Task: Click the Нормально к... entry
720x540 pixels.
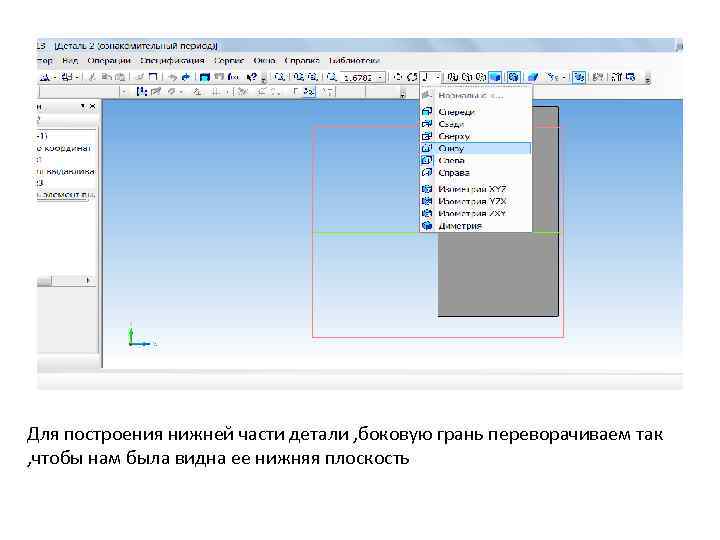Action: (x=475, y=96)
